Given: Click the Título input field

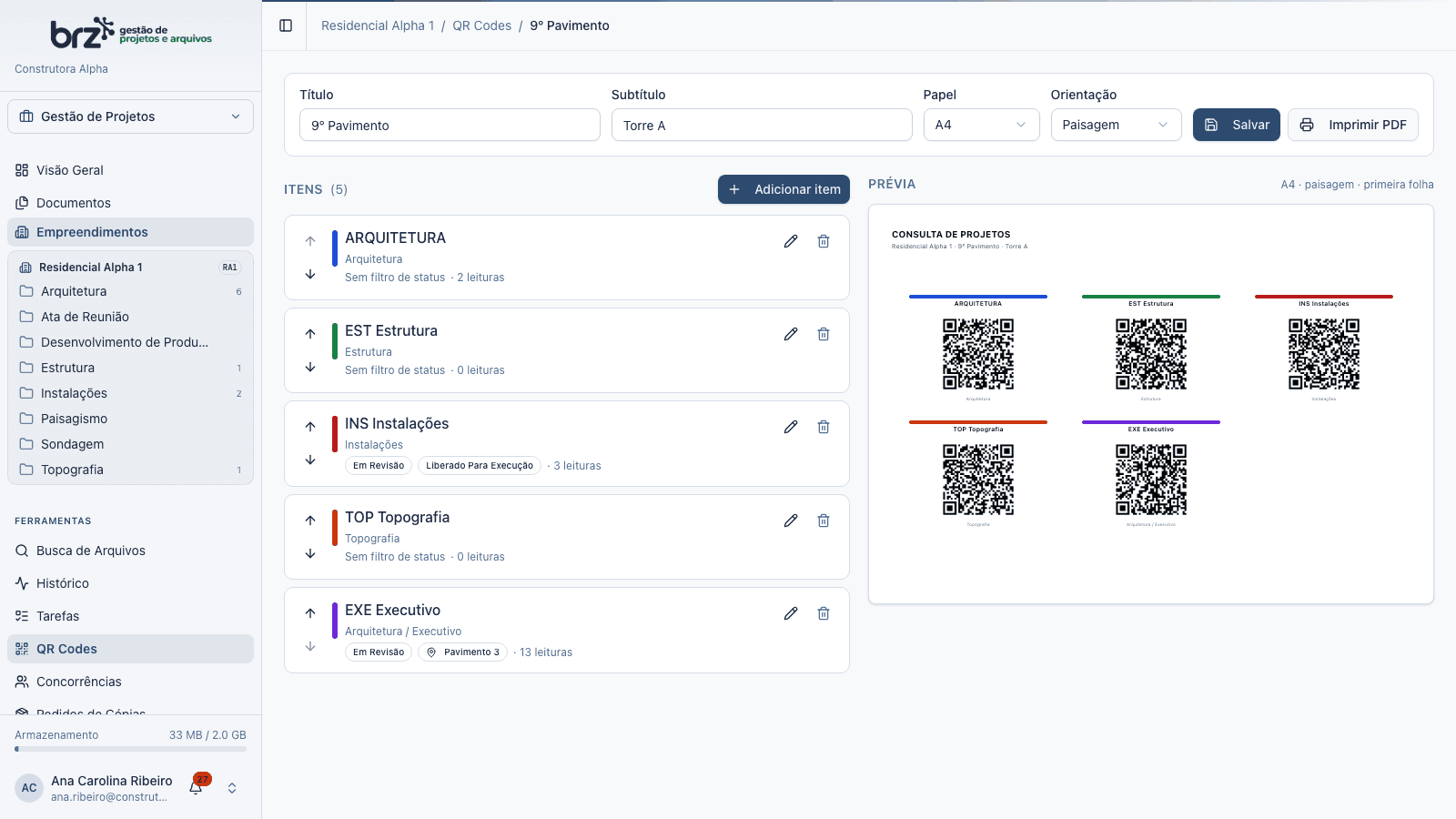Looking at the screenshot, I should (x=450, y=125).
